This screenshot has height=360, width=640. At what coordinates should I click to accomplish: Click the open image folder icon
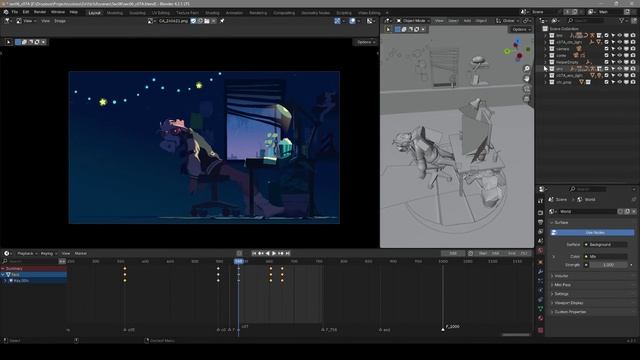coord(207,21)
